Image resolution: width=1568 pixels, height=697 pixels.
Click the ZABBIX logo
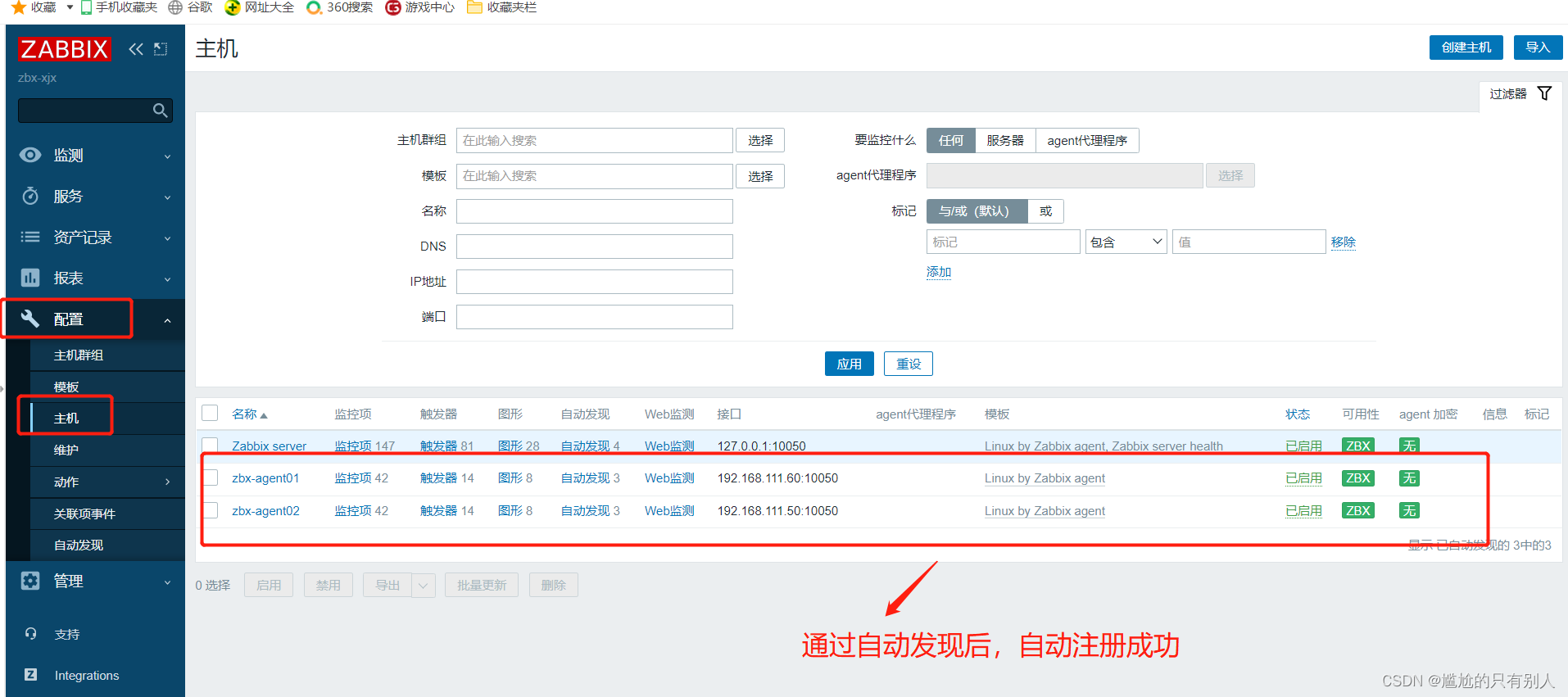tap(64, 49)
